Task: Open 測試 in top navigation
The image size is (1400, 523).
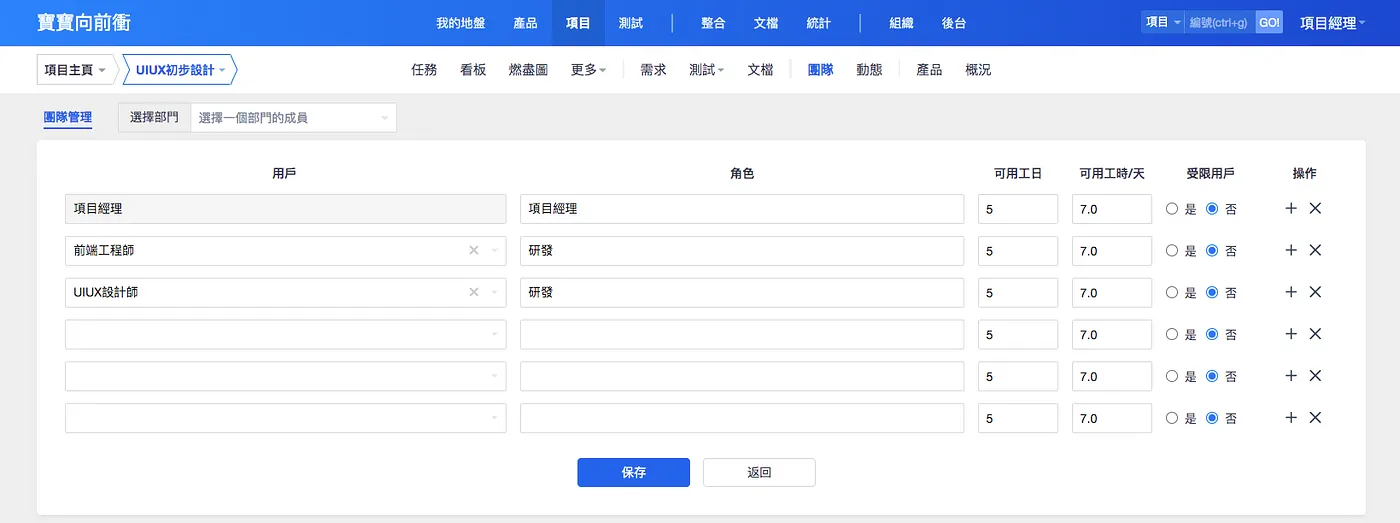Action: [x=631, y=23]
